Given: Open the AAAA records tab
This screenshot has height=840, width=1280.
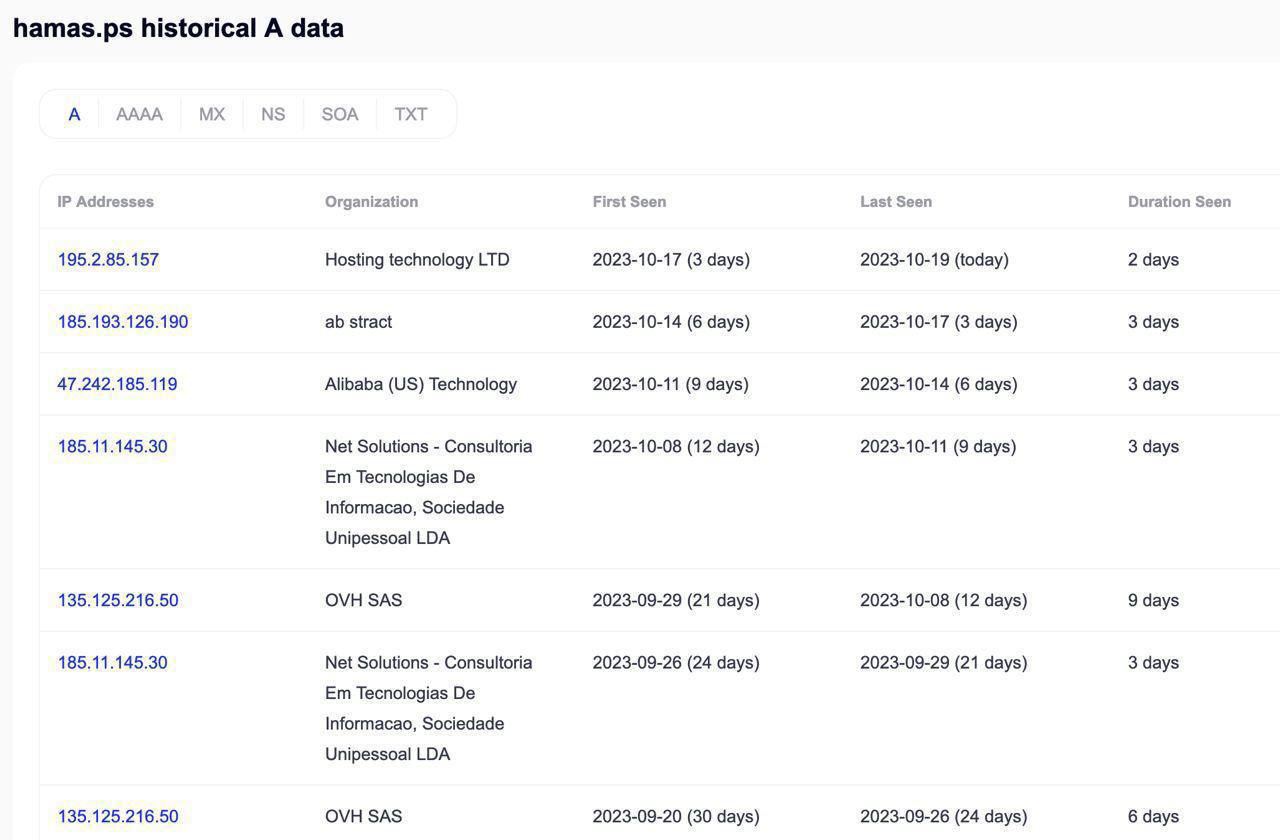Looking at the screenshot, I should point(139,114).
